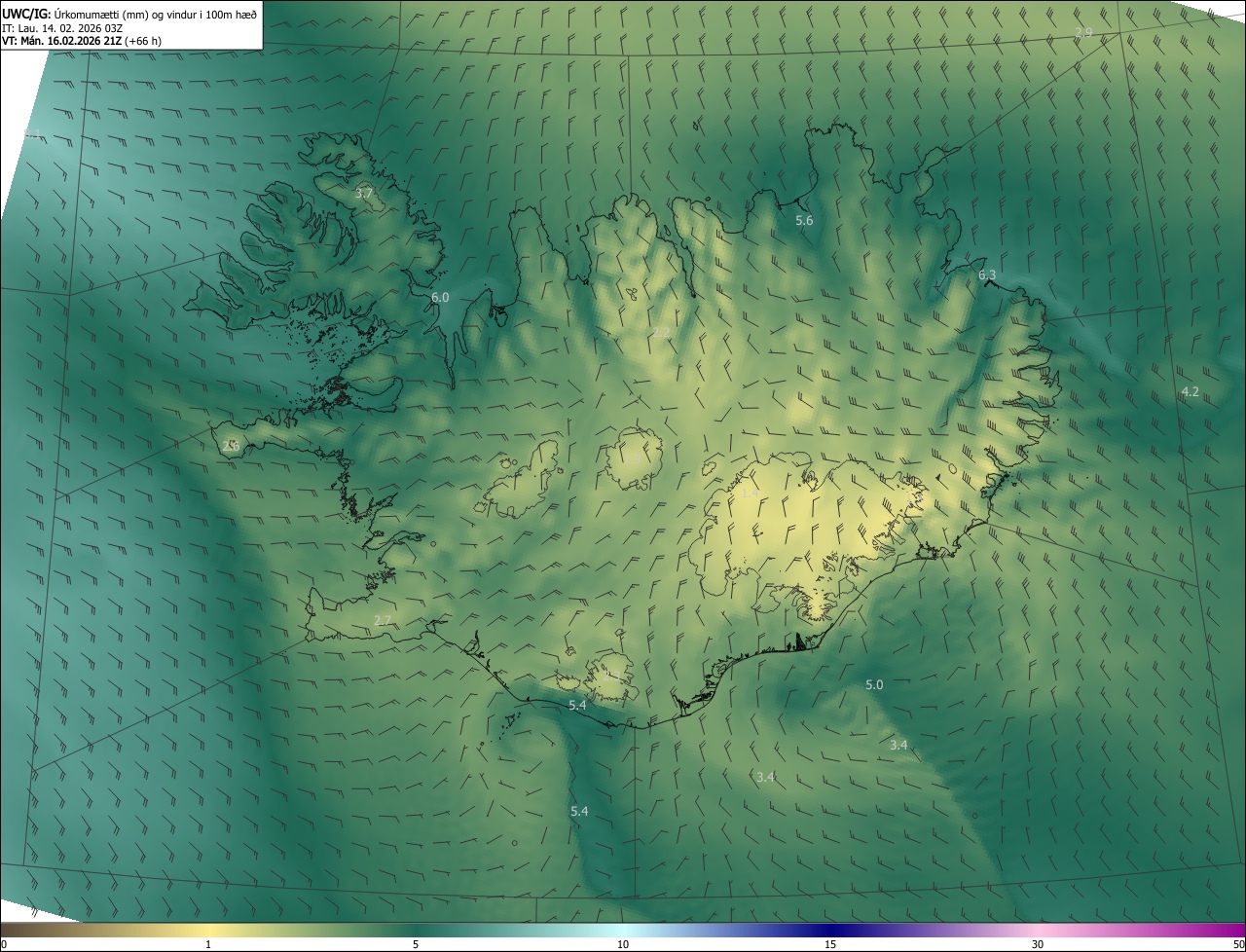Click the 50 tick on the colour scale
1246x952 pixels.
[x=1237, y=944]
